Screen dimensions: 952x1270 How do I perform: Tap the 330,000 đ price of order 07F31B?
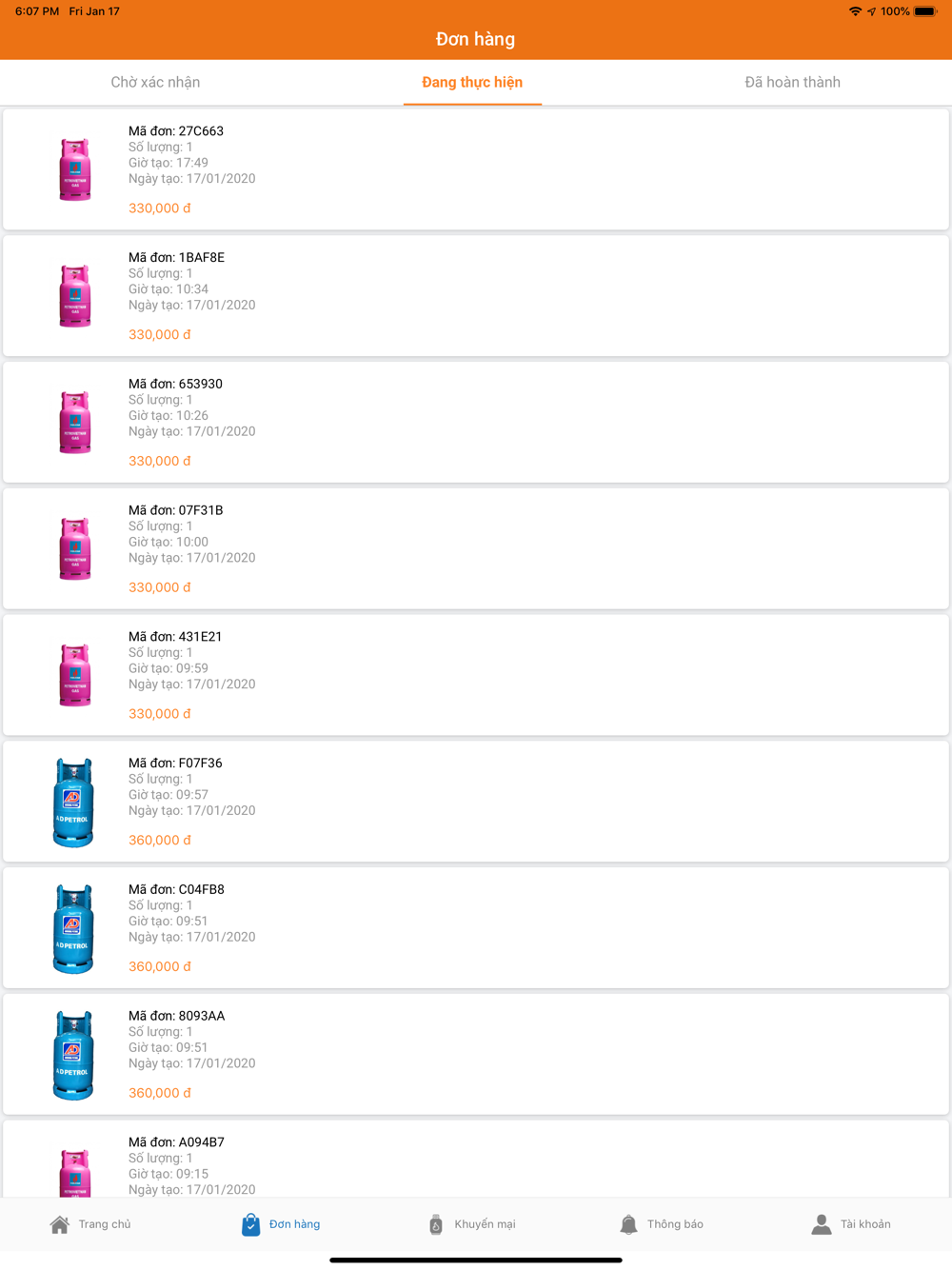(160, 587)
